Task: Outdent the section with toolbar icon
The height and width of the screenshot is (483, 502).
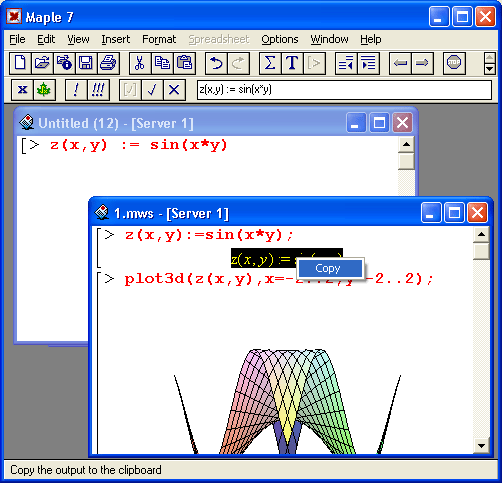Action: click(346, 63)
